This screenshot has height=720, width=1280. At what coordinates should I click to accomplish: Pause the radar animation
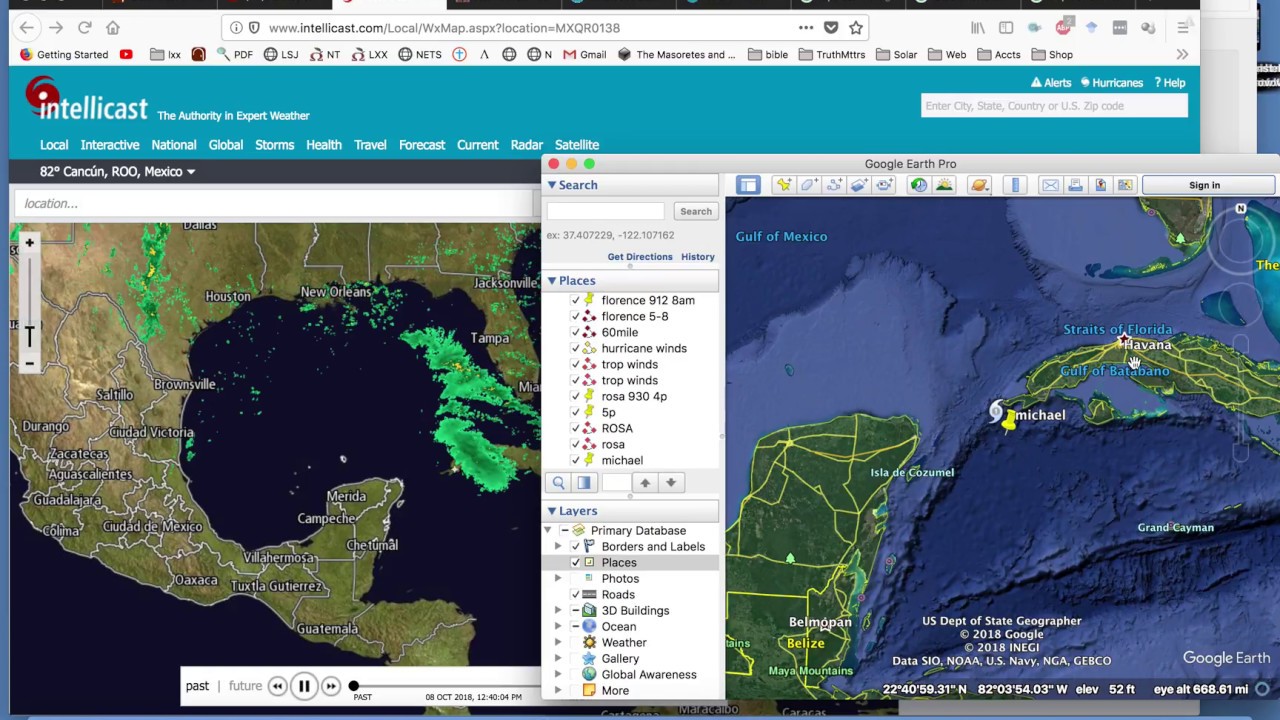point(304,686)
